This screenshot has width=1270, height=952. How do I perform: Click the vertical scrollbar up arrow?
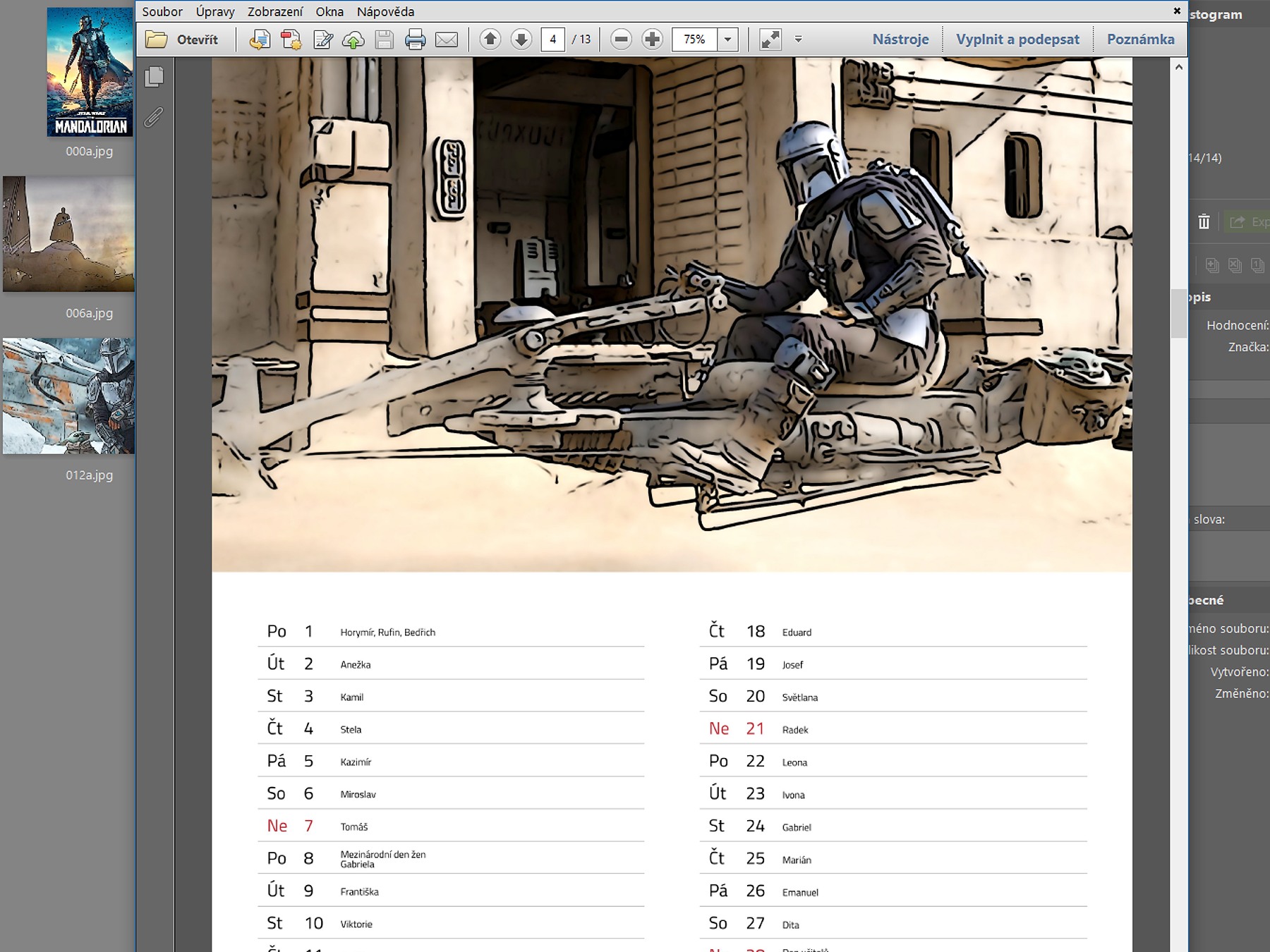pyautogui.click(x=1178, y=67)
